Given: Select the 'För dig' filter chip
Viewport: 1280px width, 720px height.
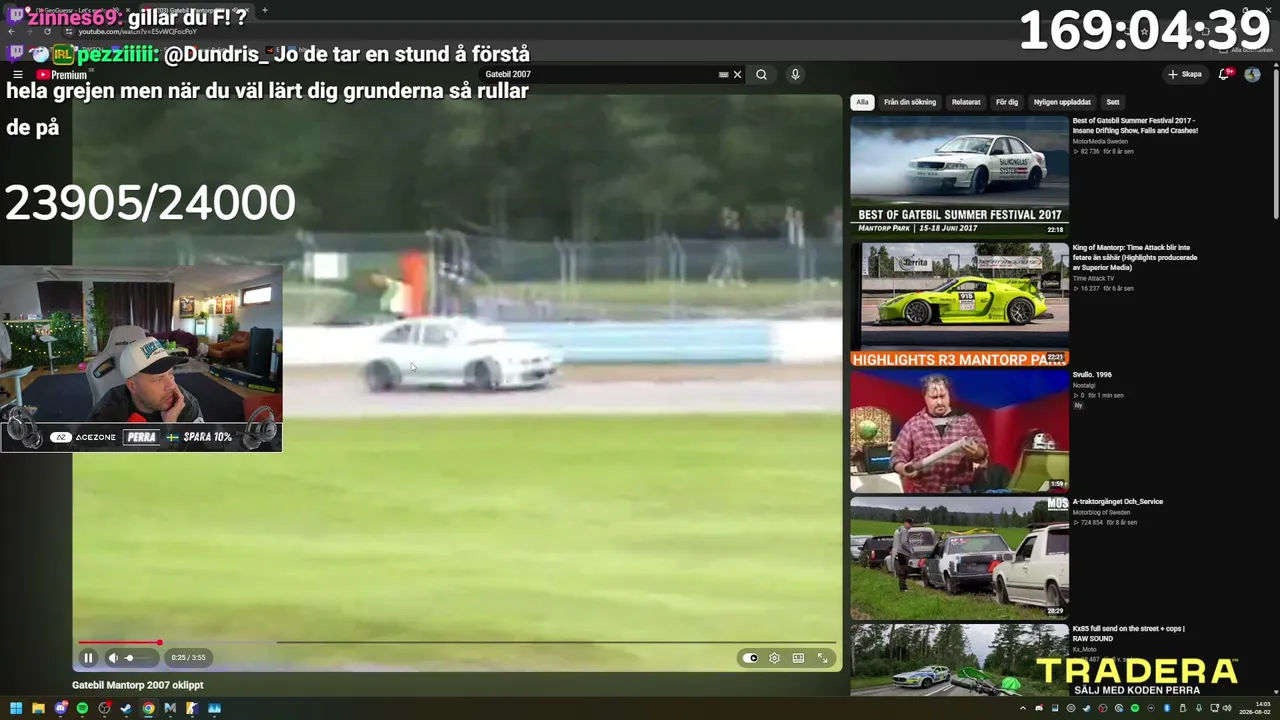Looking at the screenshot, I should pos(1007,102).
